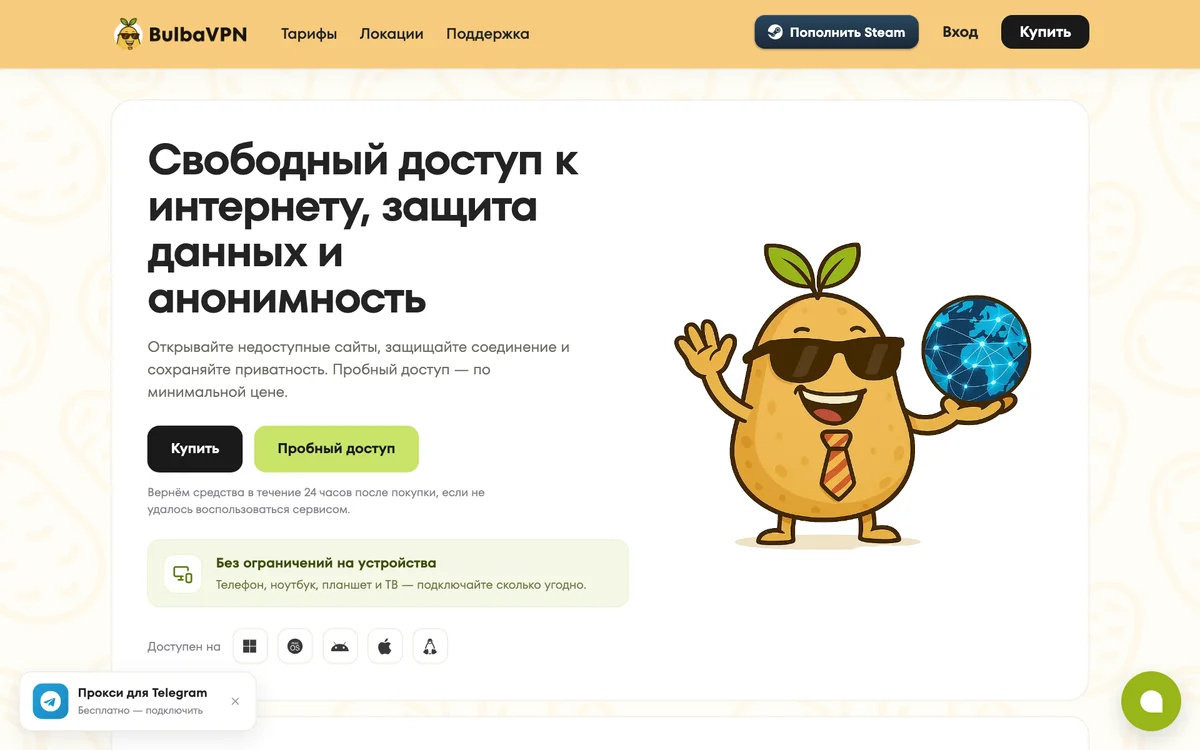This screenshot has height=750, width=1200.
Task: Click the devices icon in the green banner
Action: point(183,574)
